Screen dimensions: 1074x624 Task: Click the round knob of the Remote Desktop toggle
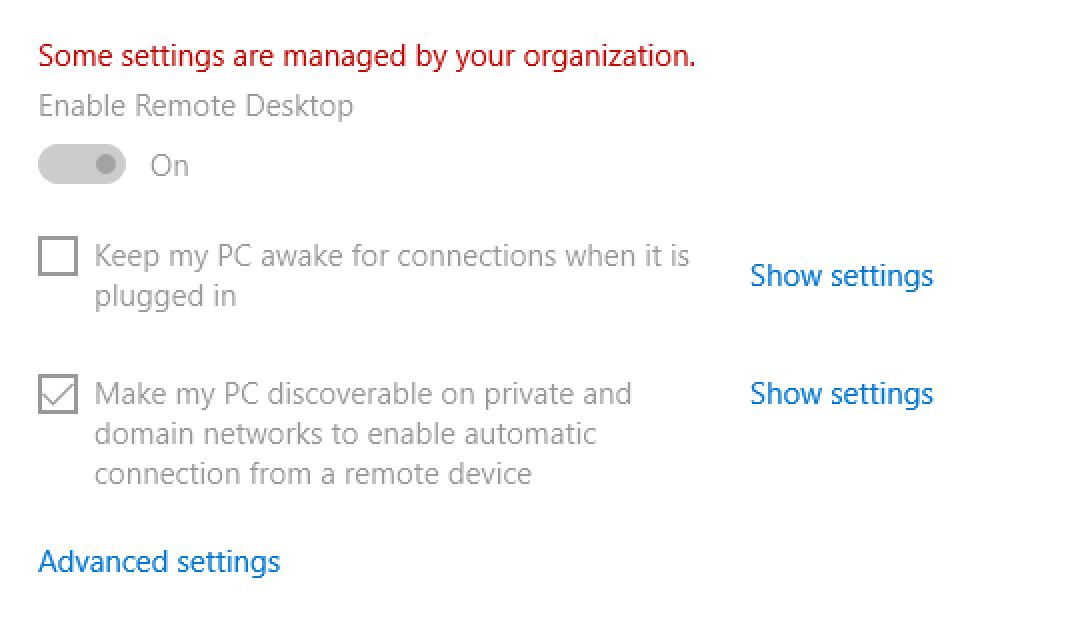[104, 165]
